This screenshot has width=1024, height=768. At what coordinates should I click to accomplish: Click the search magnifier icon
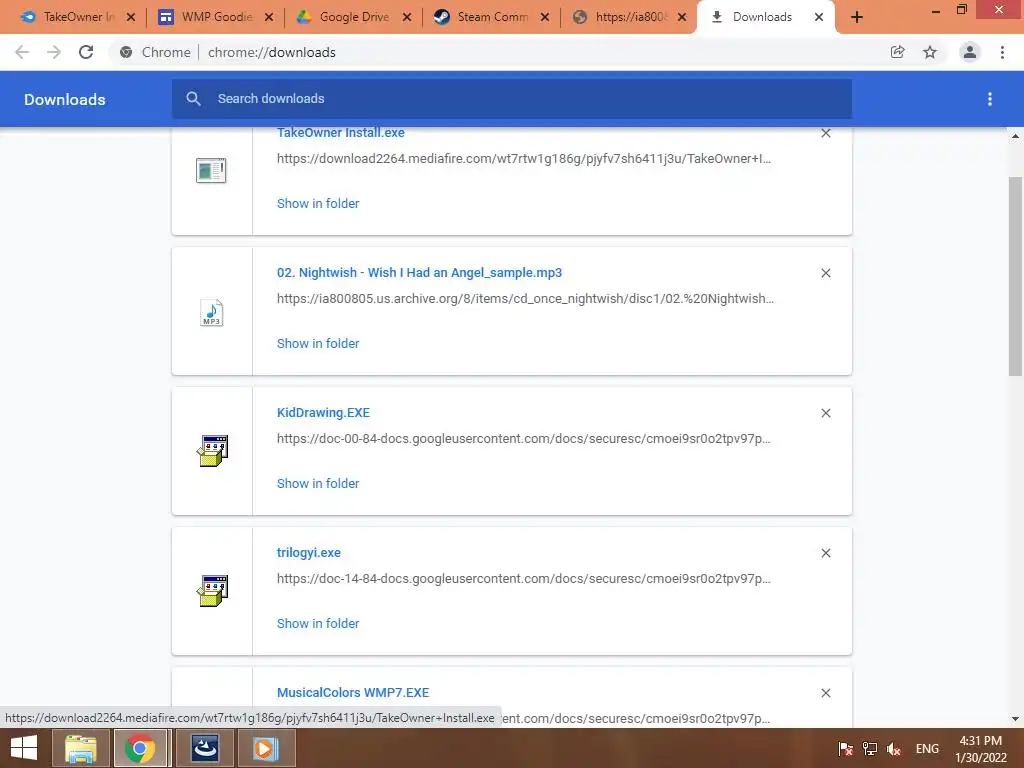pyautogui.click(x=193, y=99)
